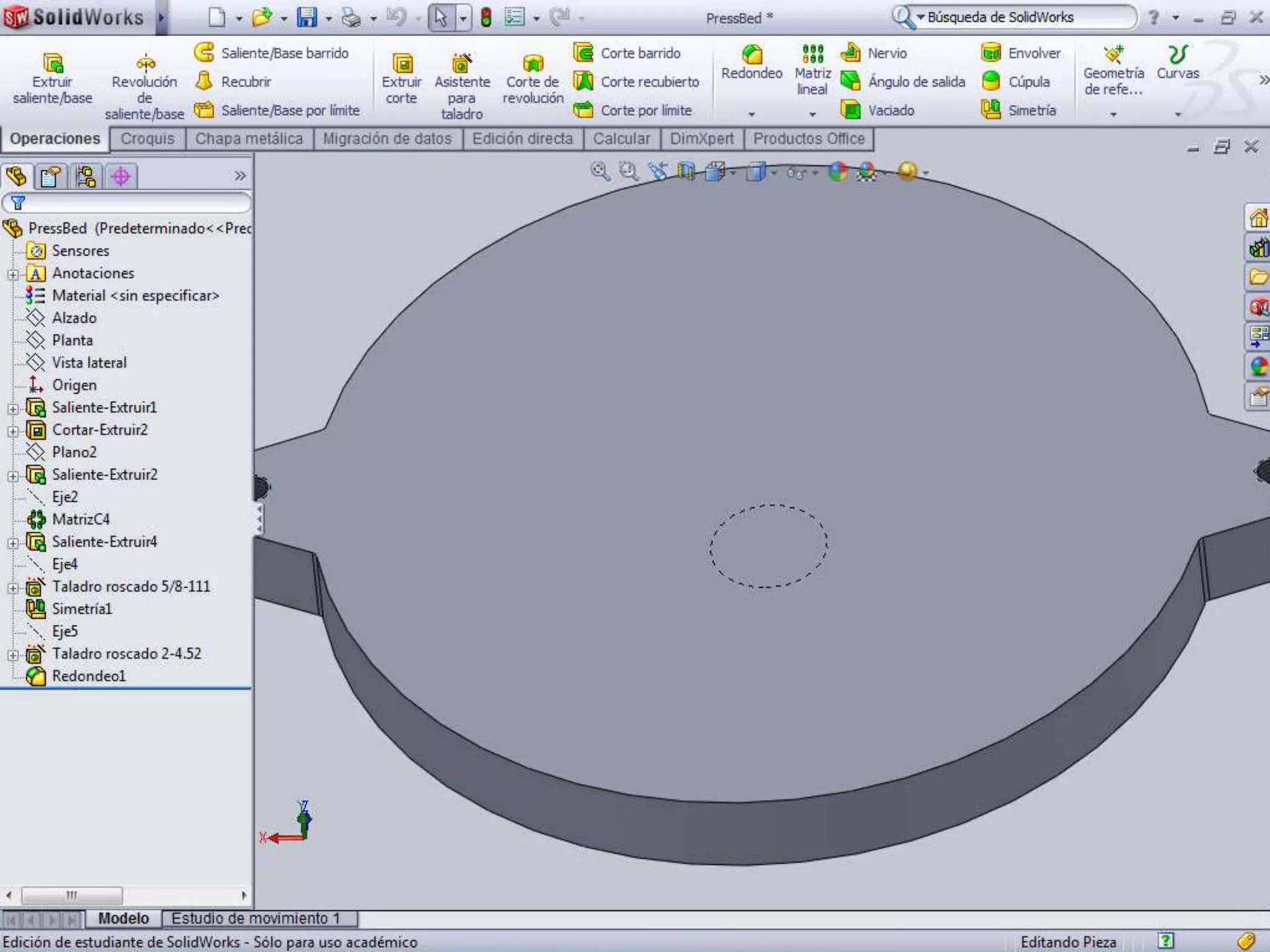Click the Save icon in toolbar
This screenshot has width=1270, height=952.
[306, 17]
